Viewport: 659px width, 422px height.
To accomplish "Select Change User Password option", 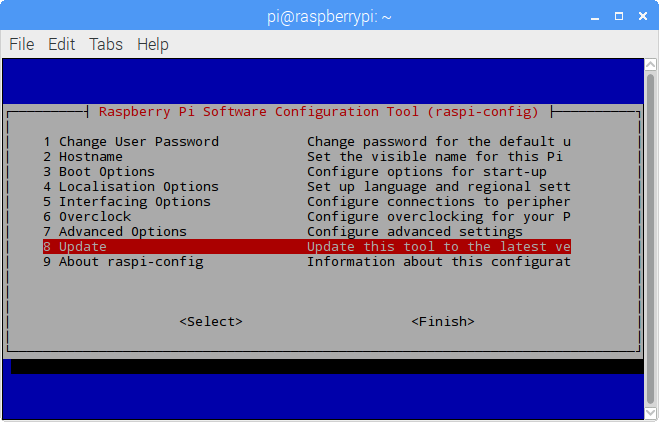I will pos(306,142).
